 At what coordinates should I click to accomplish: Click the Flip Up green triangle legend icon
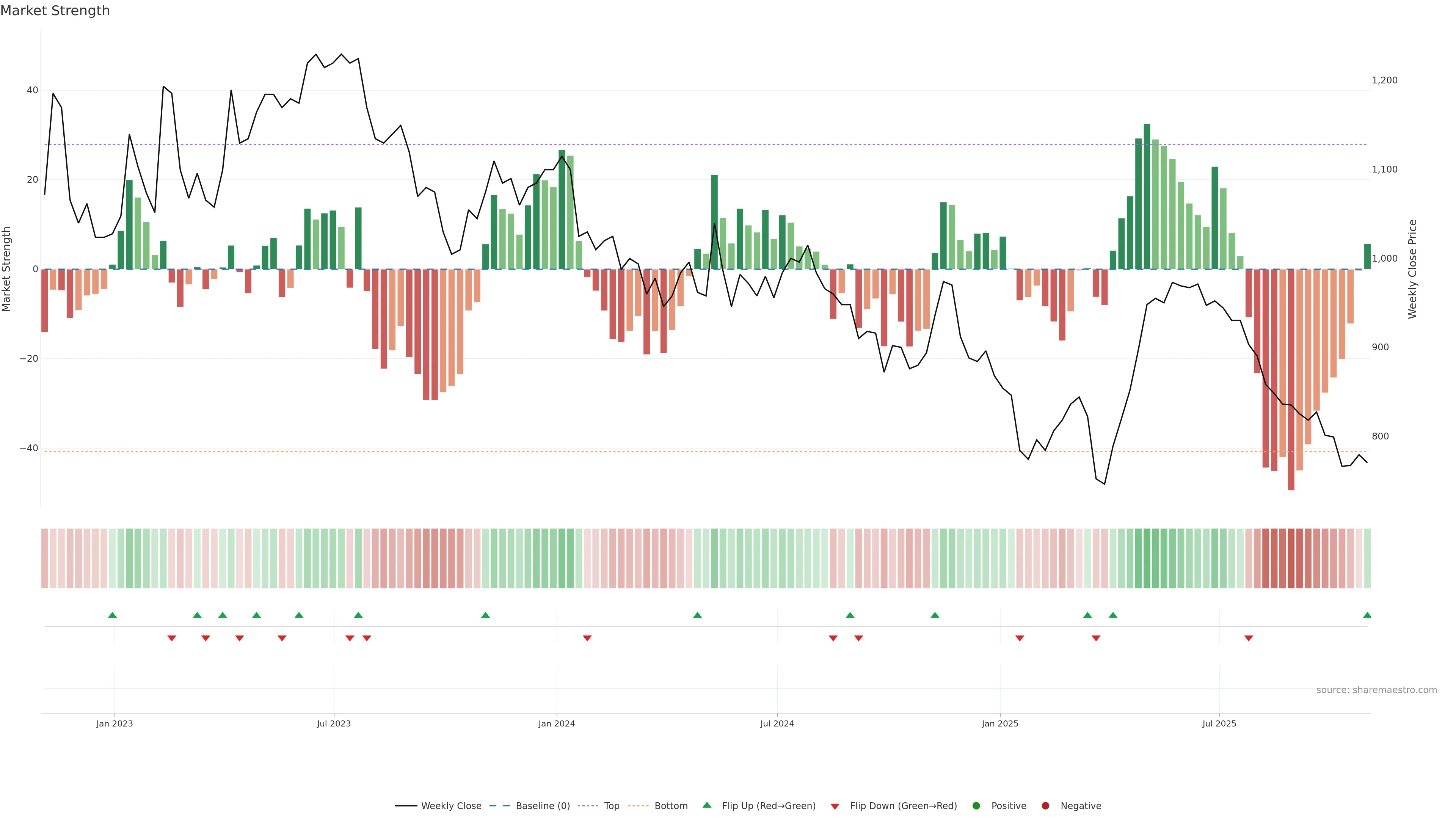[x=706, y=805]
